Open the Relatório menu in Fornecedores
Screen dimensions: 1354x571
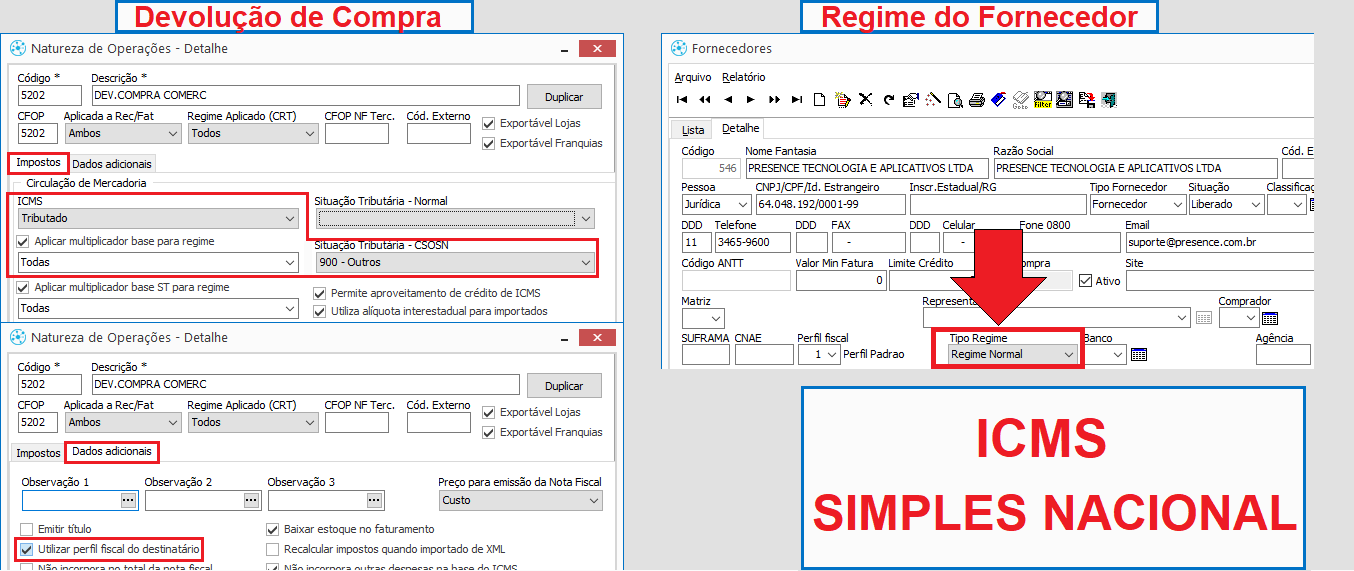point(743,77)
